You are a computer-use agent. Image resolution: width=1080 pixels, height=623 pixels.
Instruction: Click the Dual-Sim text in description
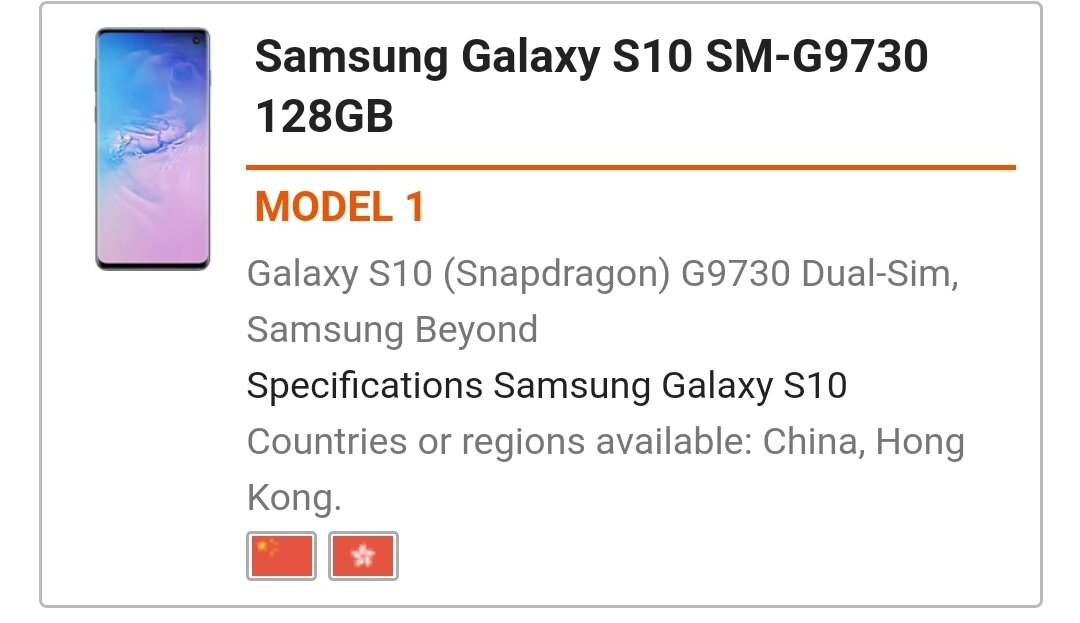[880, 274]
